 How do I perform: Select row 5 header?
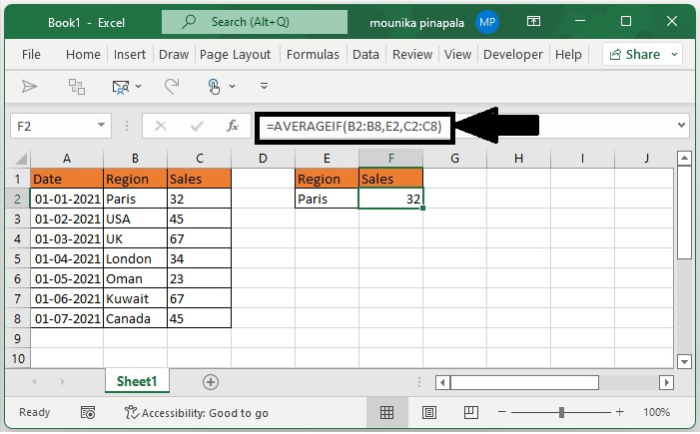(17, 259)
